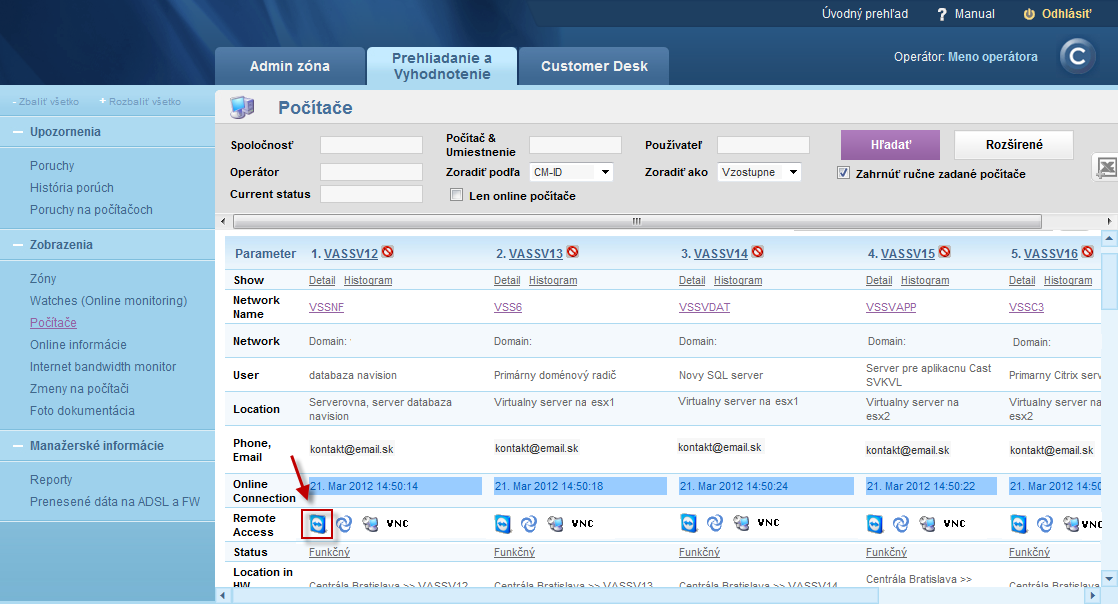1118x604 pixels.
Task: Click the horizontal scrollbar thumb above table
Action: pyautogui.click(x=637, y=221)
